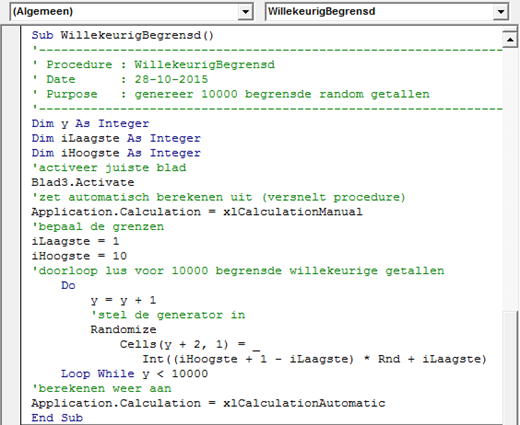Click the 'End Sub' line
The width and height of the screenshot is (520, 425).
pyautogui.click(x=57, y=418)
